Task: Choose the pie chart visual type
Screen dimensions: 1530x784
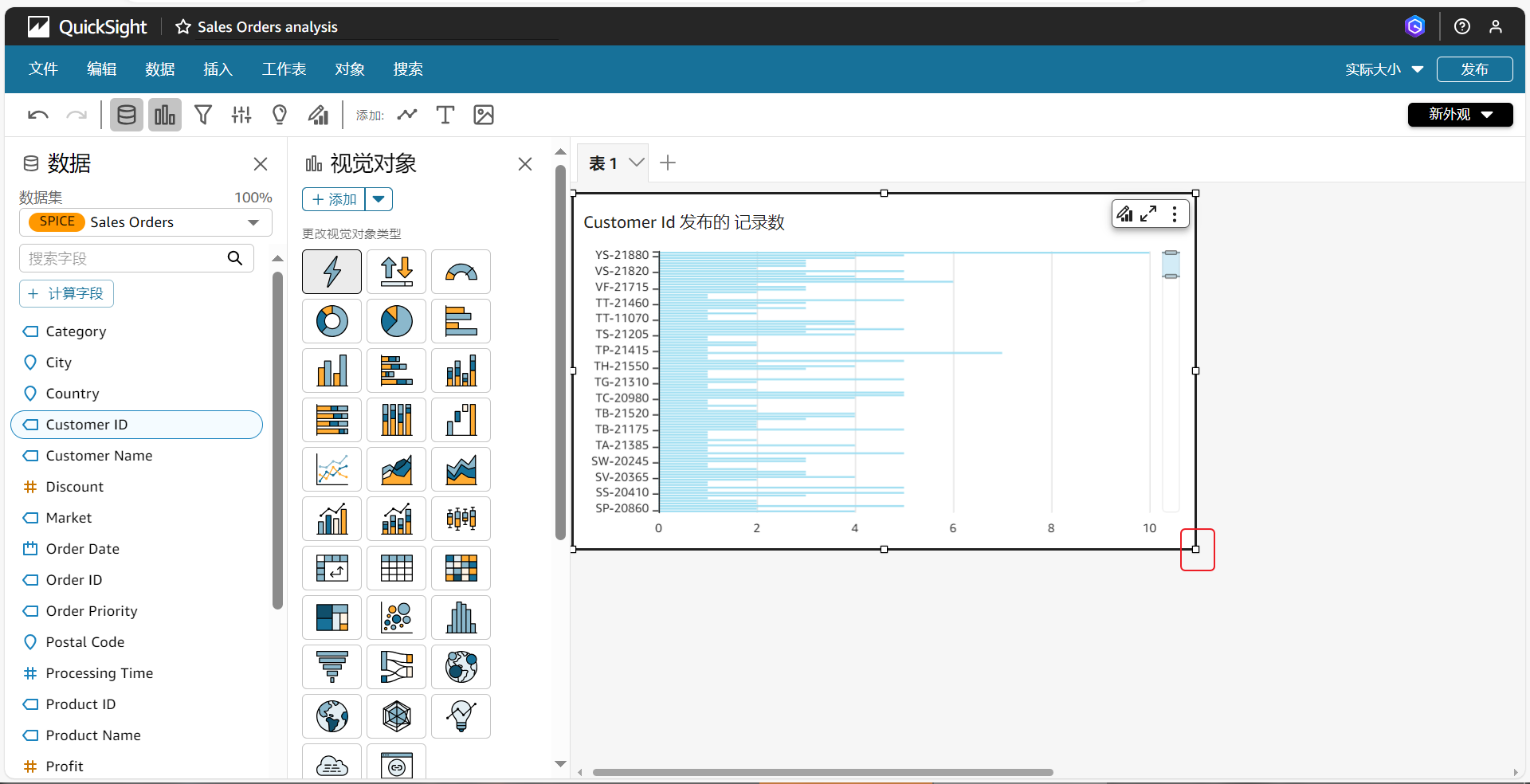Action: click(x=396, y=321)
